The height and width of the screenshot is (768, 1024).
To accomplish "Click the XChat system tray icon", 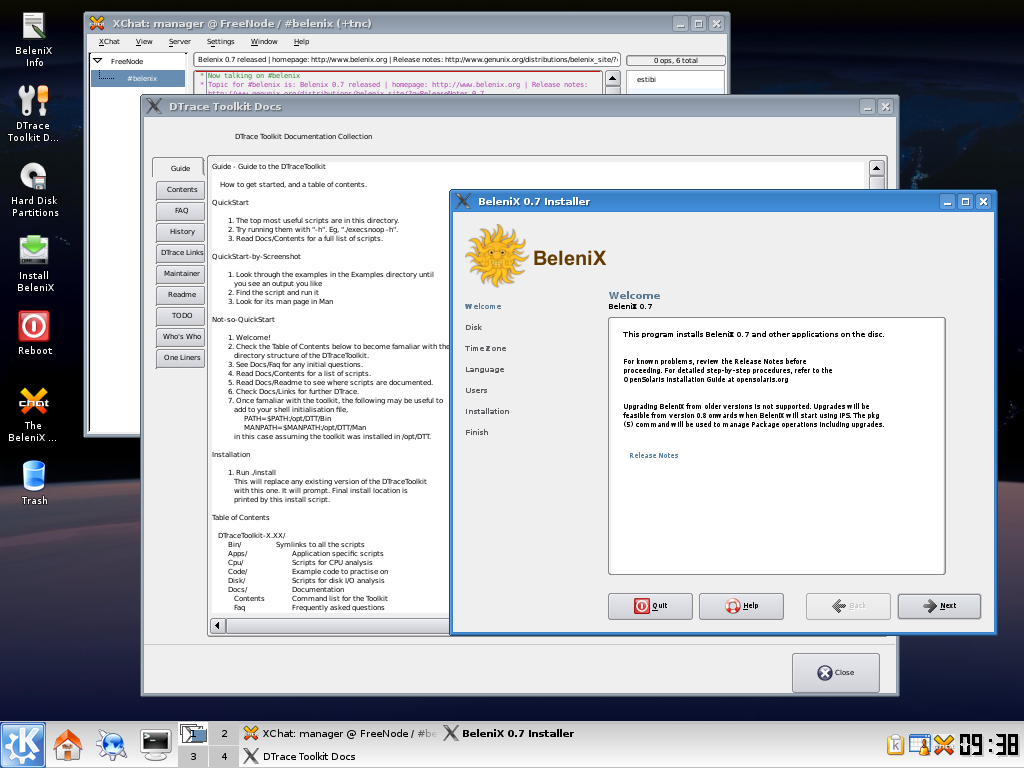I will click(x=944, y=744).
